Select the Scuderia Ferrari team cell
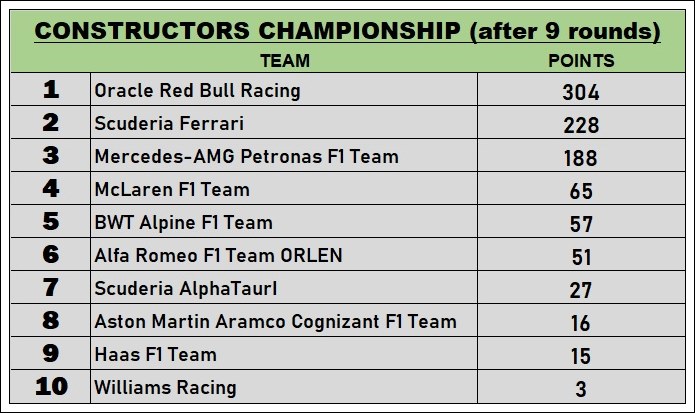Screen dimensions: 695x413 [284, 122]
